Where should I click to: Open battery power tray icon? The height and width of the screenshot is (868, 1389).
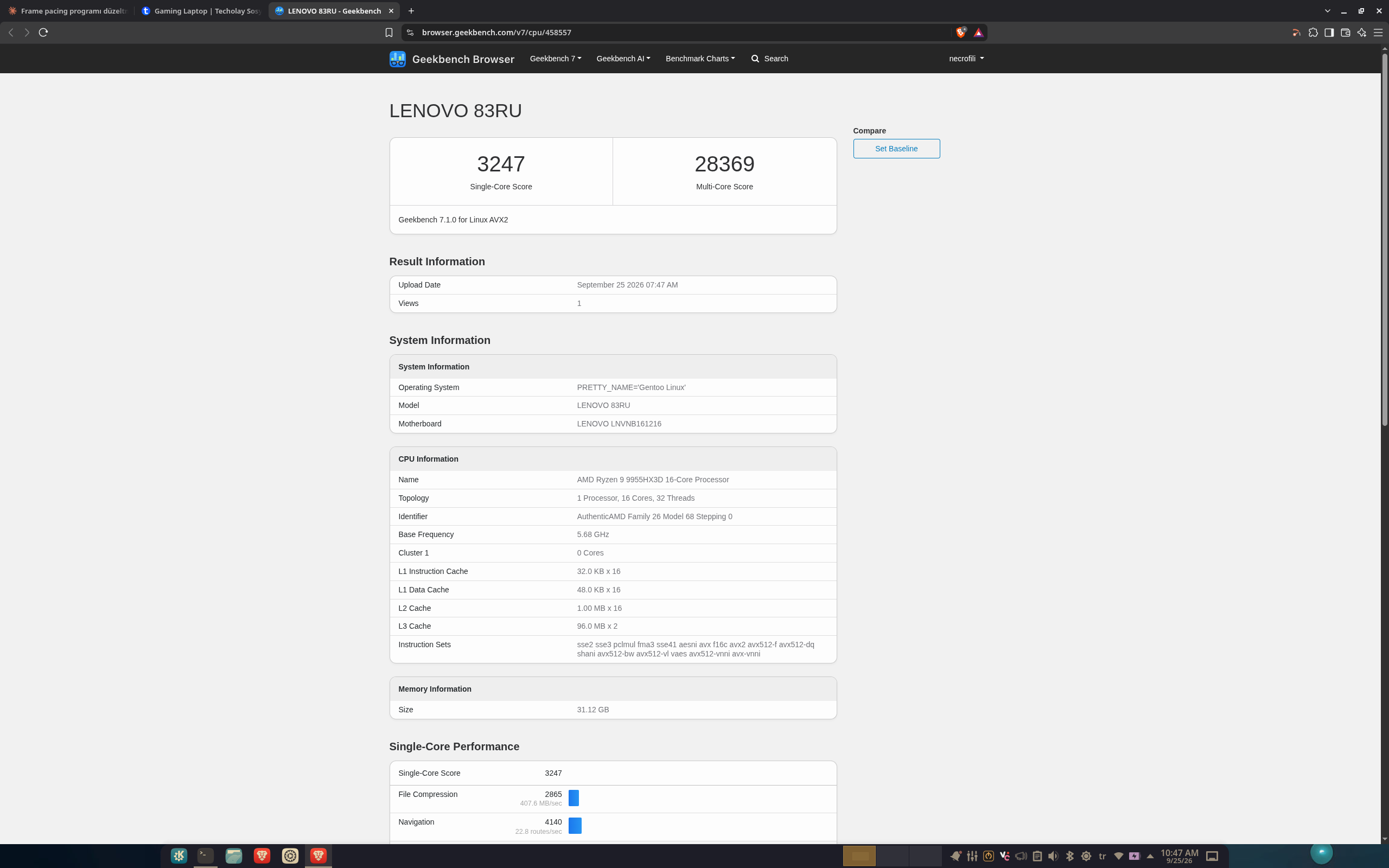point(1134,856)
